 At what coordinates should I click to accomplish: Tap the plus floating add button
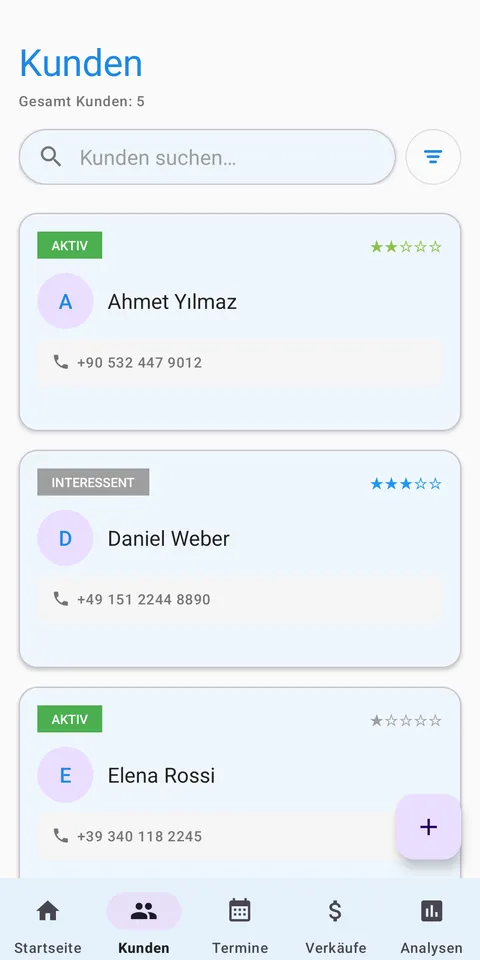428,827
